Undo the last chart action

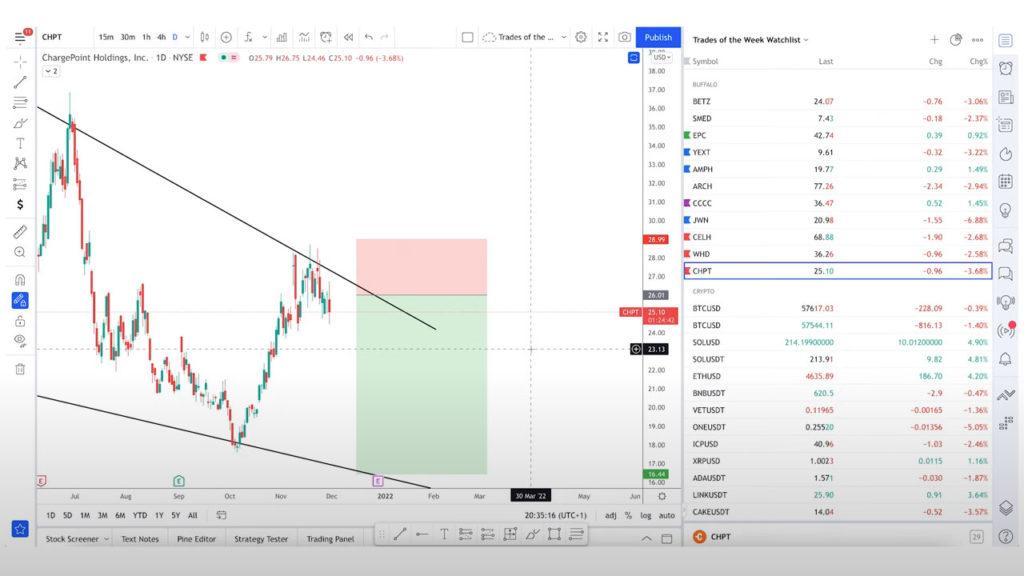click(x=369, y=37)
